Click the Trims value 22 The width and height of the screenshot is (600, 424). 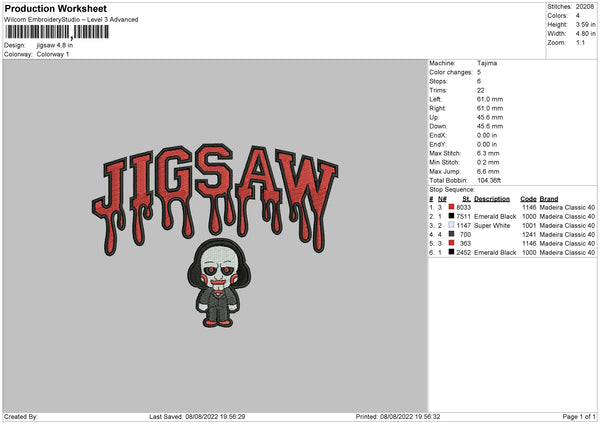(481, 90)
